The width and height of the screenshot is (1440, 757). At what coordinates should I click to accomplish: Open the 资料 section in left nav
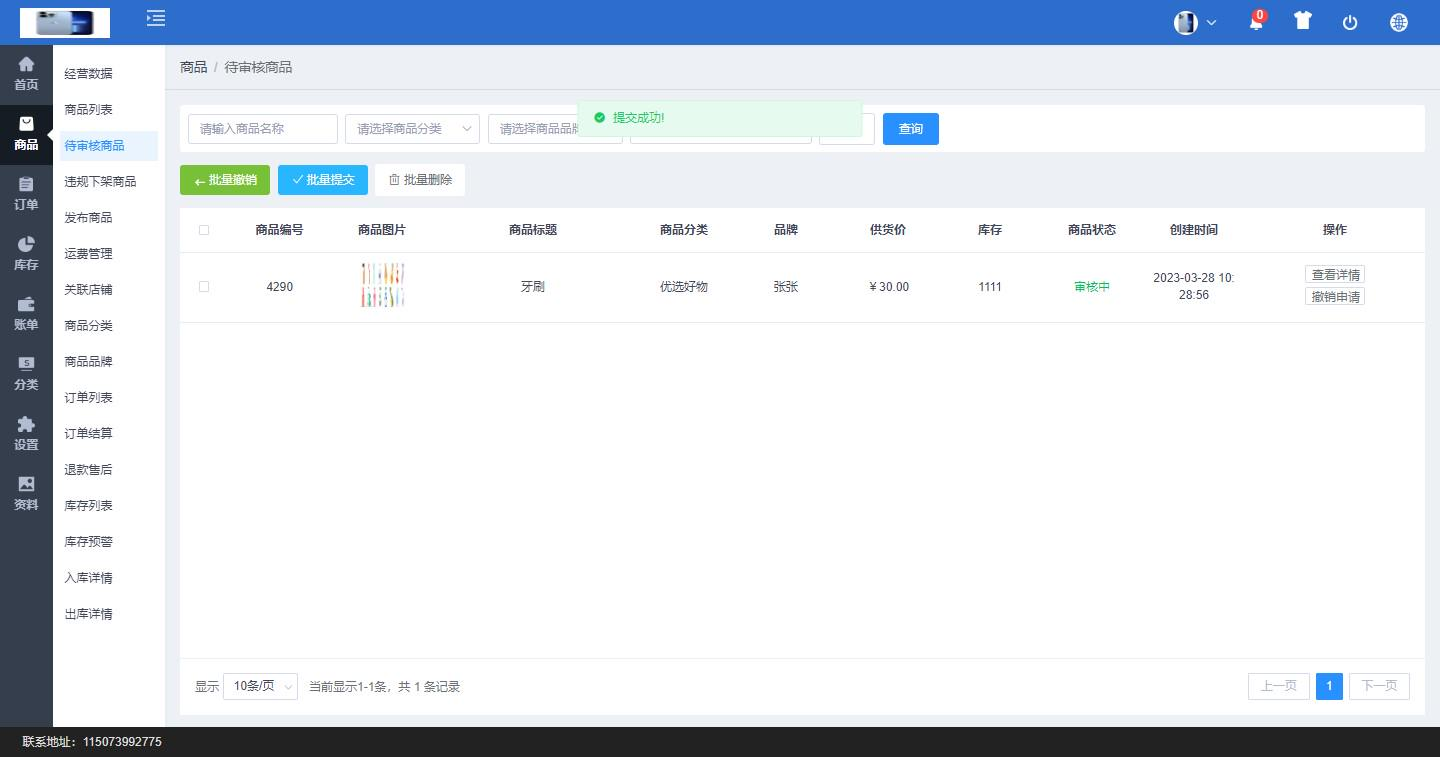click(x=26, y=494)
